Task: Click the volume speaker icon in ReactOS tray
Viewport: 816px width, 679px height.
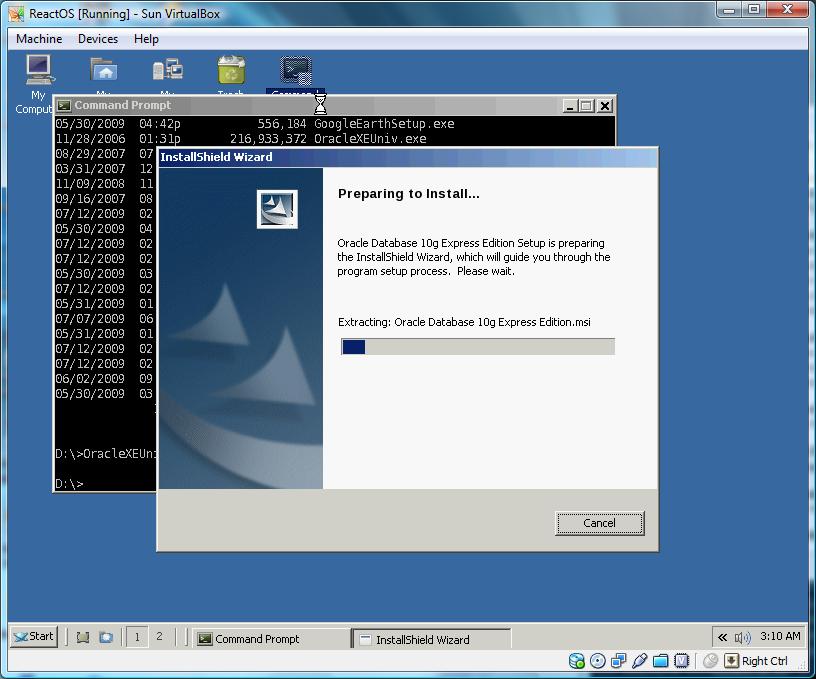Action: 742,637
